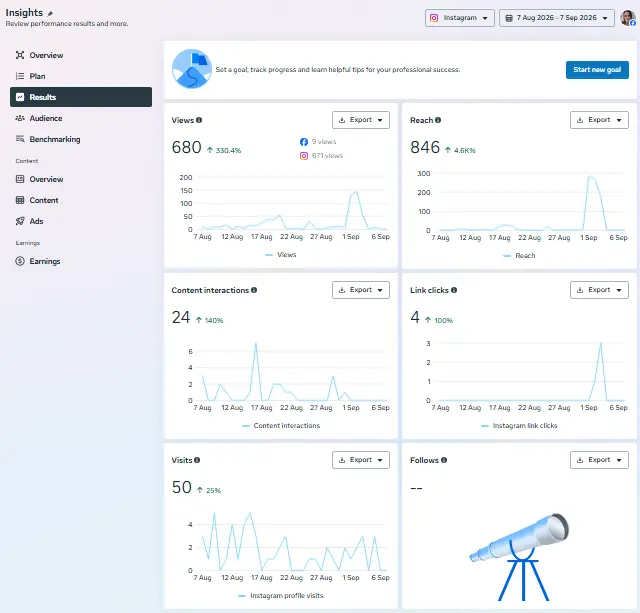Open the Benchmarking section

81,139
